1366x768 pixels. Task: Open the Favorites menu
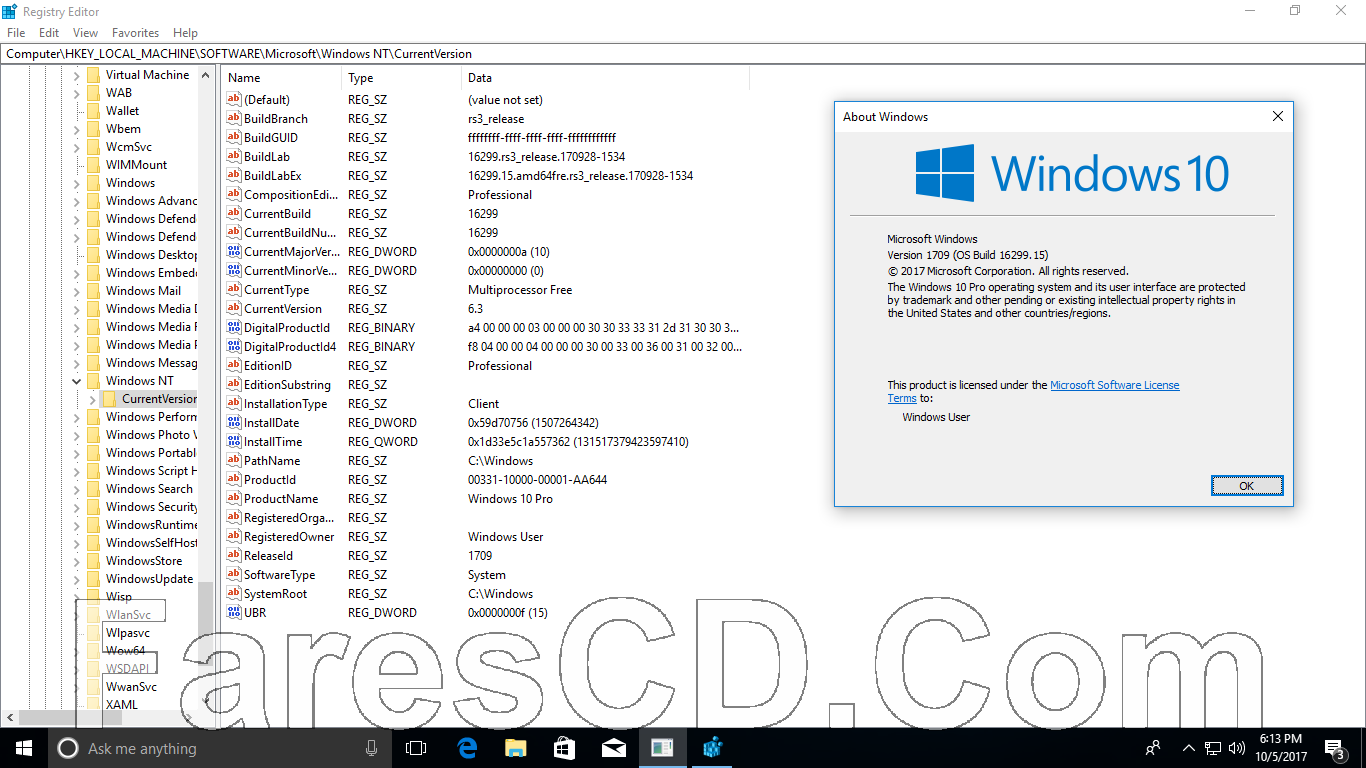(135, 33)
